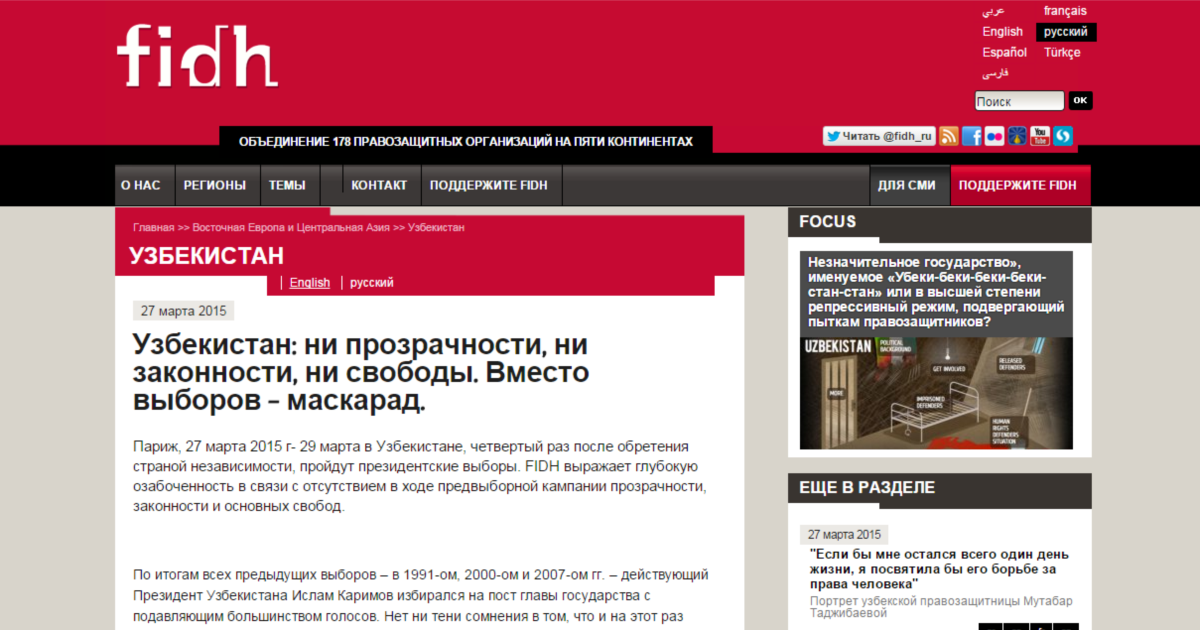Screen dimensions: 1200x630
Task: Go to Главная in breadcrumb
Action: pyautogui.click(x=154, y=228)
